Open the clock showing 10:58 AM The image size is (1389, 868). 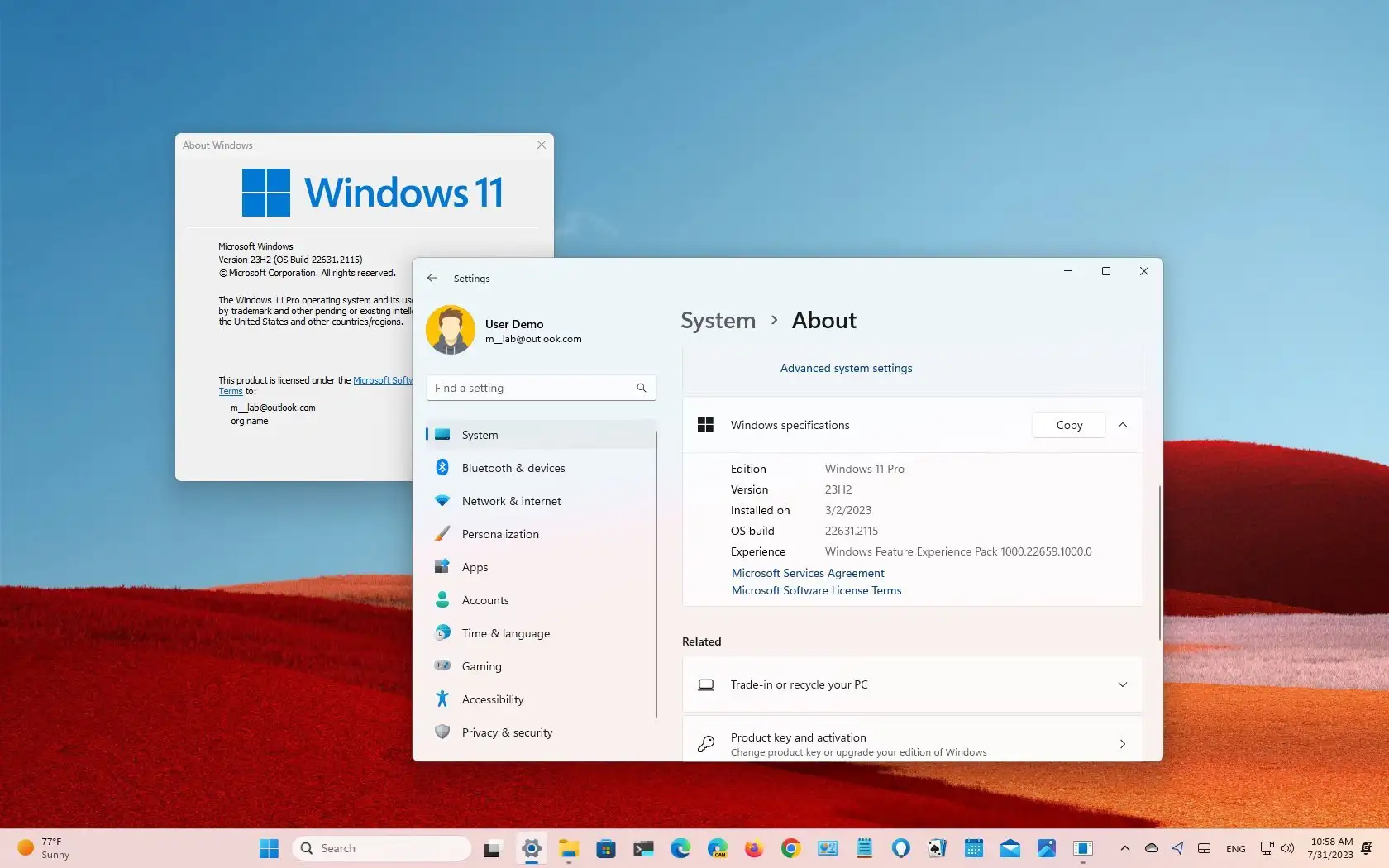1330,848
